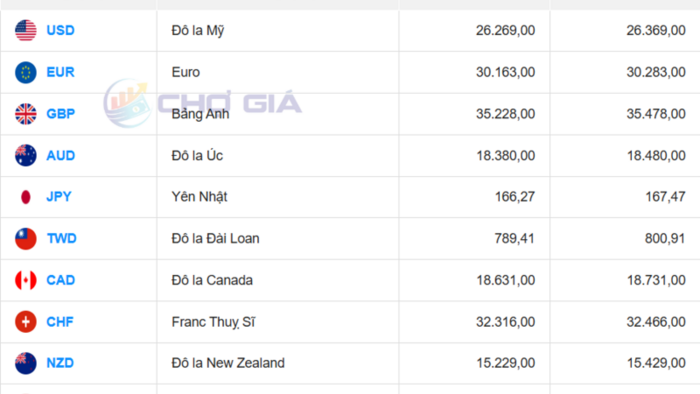Image resolution: width=700 pixels, height=394 pixels.
Task: Click the Swiss flag icon for CHF
Action: (25, 322)
